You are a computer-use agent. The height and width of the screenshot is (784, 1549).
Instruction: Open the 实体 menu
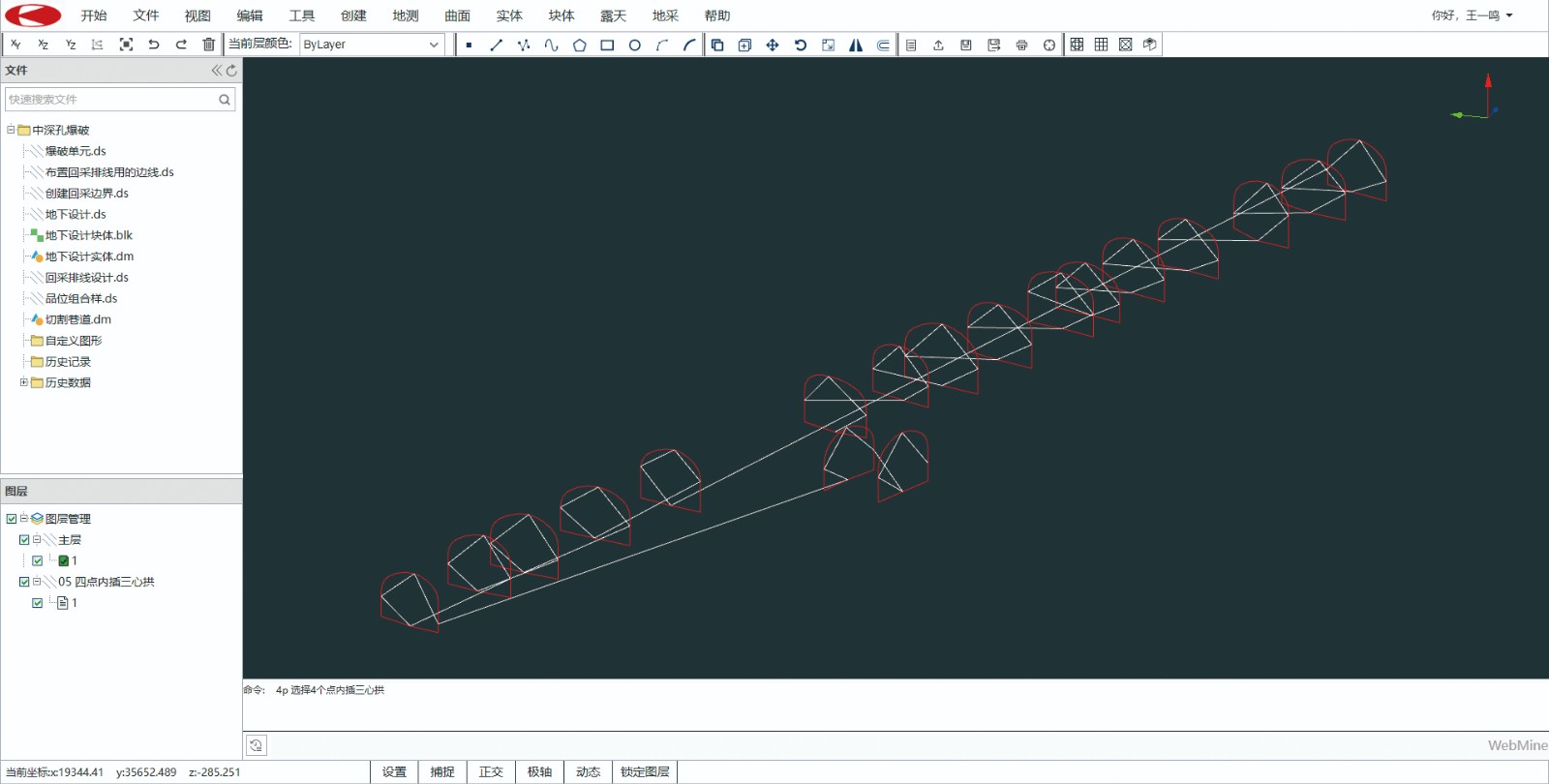pos(509,15)
